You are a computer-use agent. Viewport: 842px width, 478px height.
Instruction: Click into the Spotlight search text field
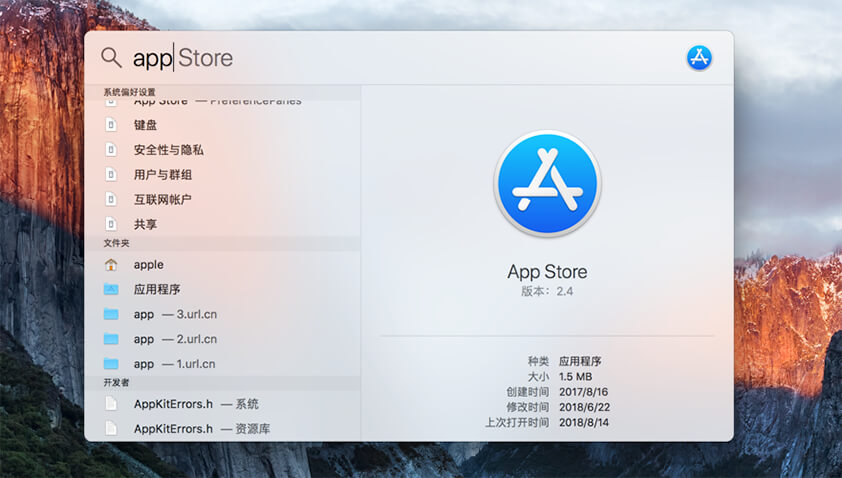(403, 57)
